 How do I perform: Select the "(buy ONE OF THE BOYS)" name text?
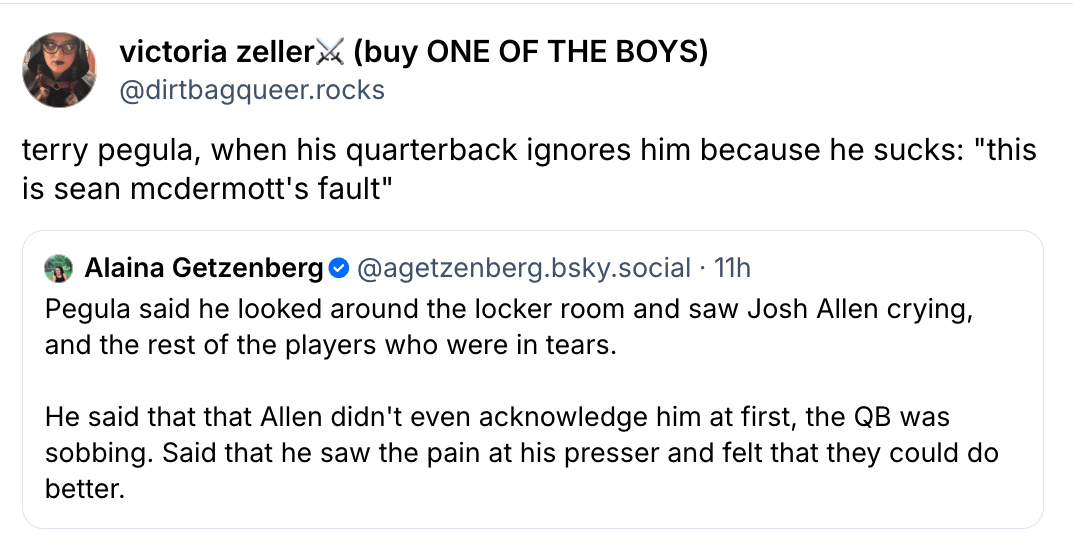tap(530, 52)
